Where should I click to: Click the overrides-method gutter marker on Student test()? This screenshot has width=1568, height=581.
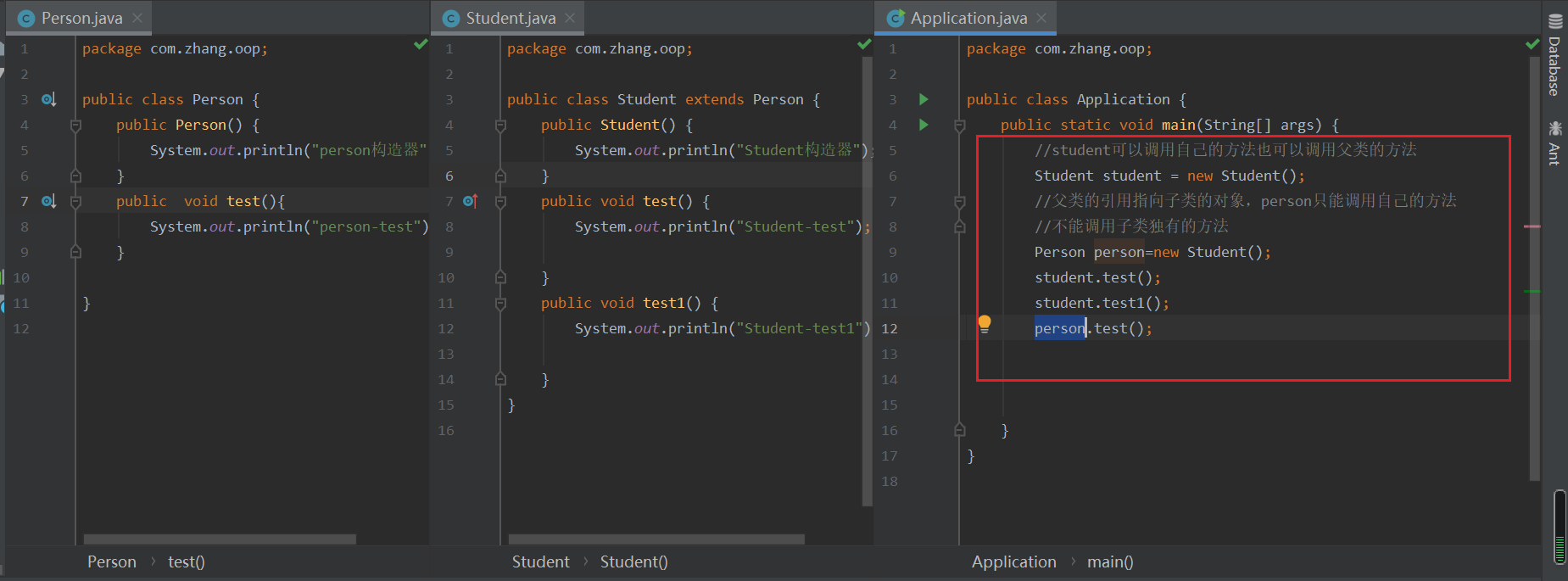point(471,201)
